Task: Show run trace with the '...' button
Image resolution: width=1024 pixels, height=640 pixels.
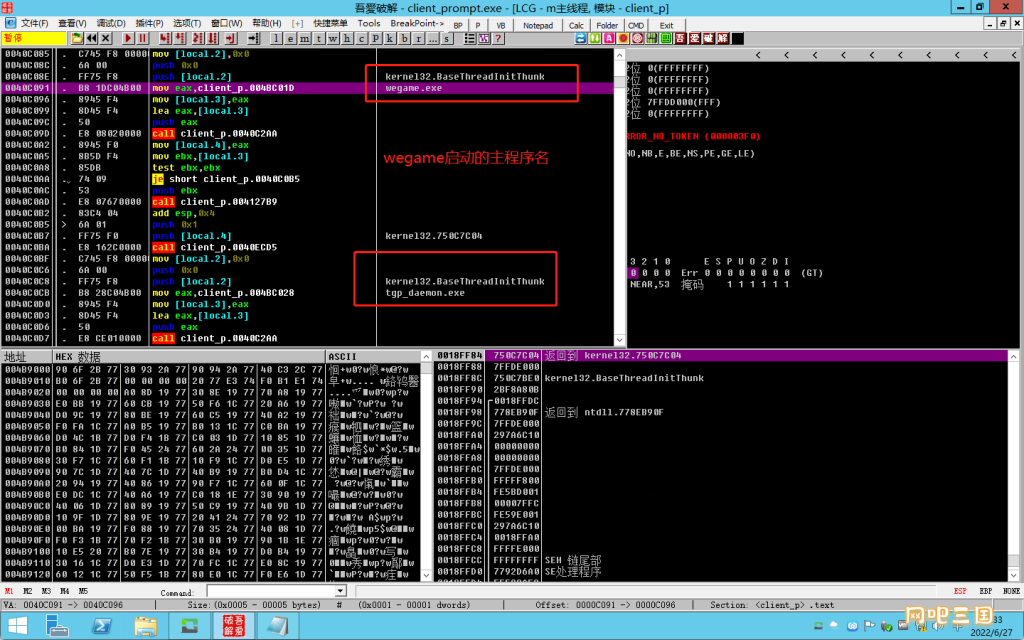Action: (x=433, y=39)
